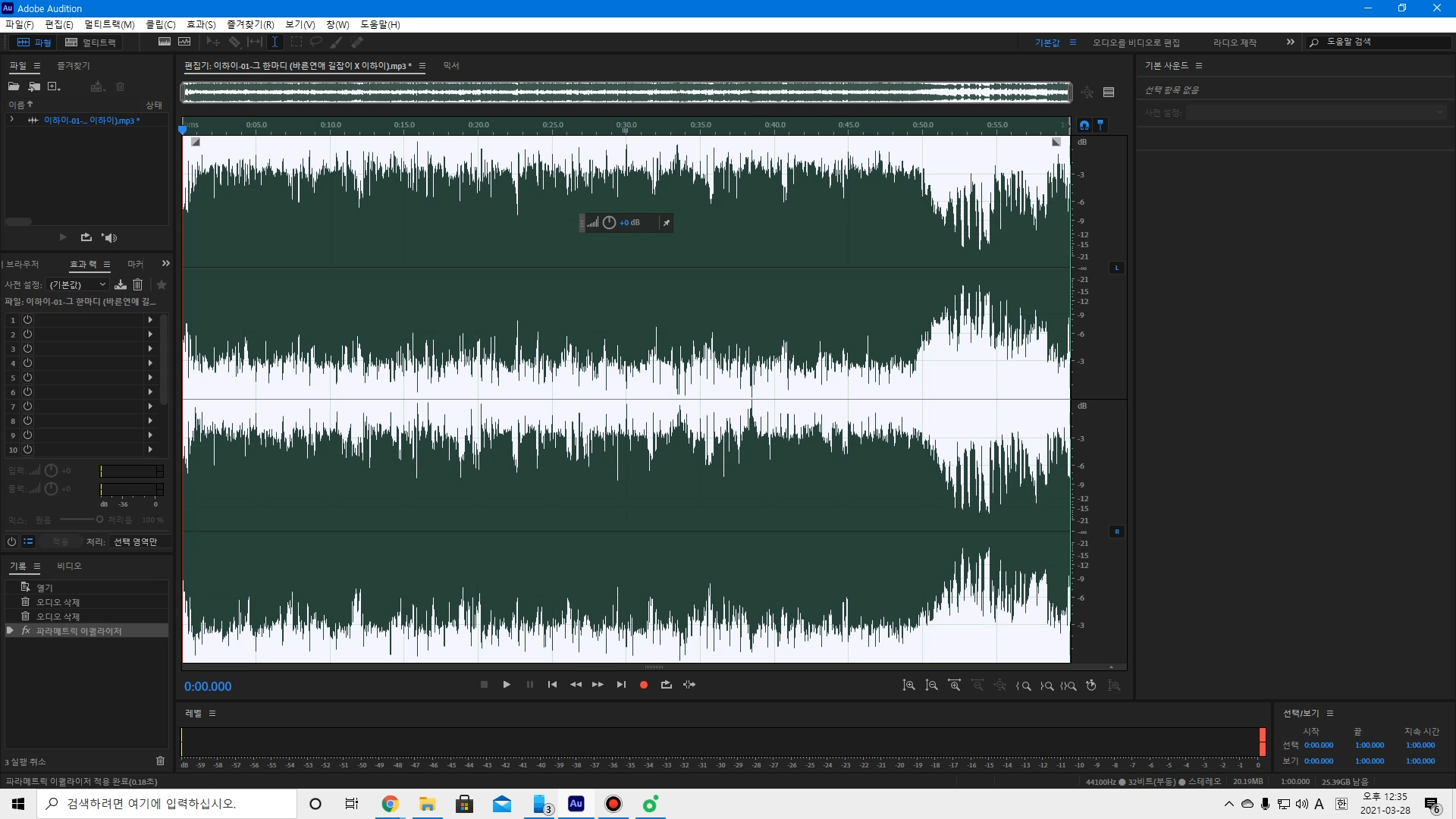The width and height of the screenshot is (1456, 819).
Task: Toggle power for effect slot 1
Action: [x=27, y=320]
